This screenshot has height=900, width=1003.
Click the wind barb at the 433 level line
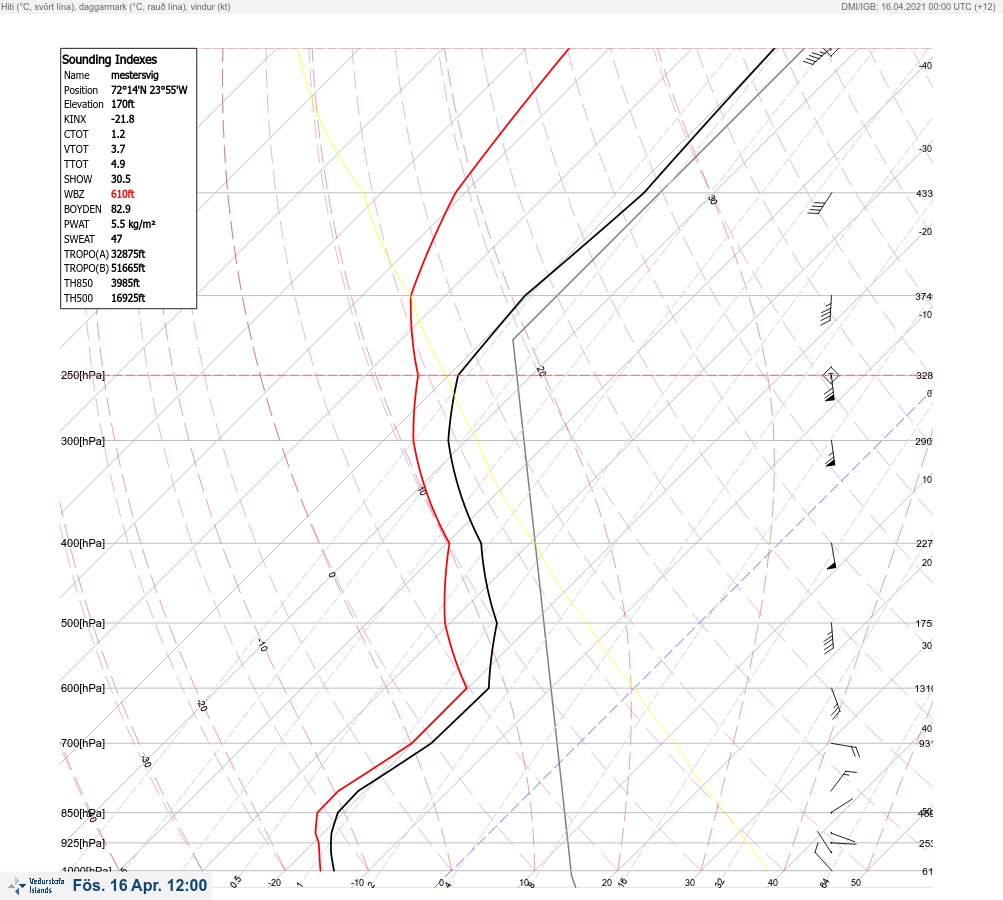[820, 203]
